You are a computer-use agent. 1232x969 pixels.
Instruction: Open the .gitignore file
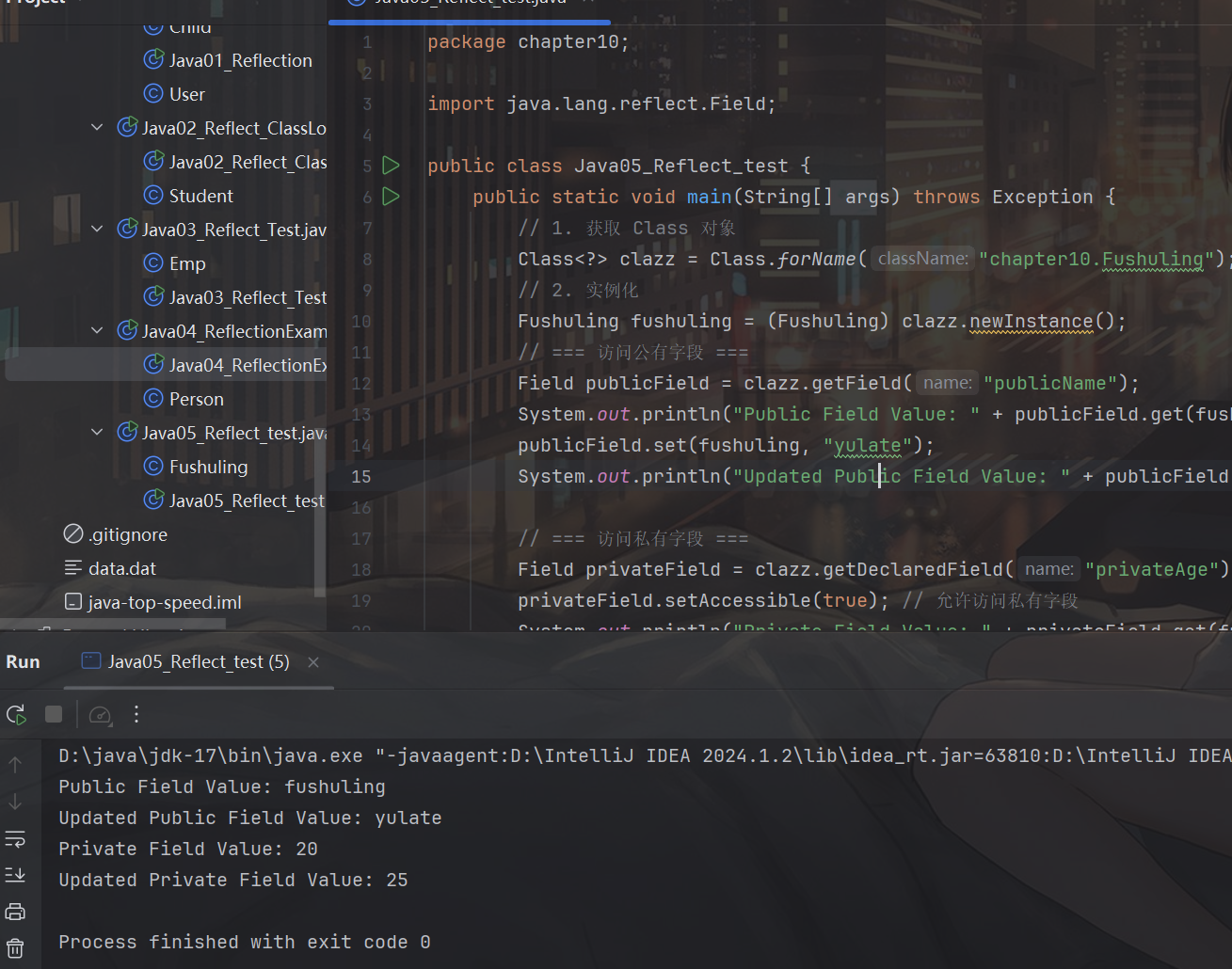(127, 534)
